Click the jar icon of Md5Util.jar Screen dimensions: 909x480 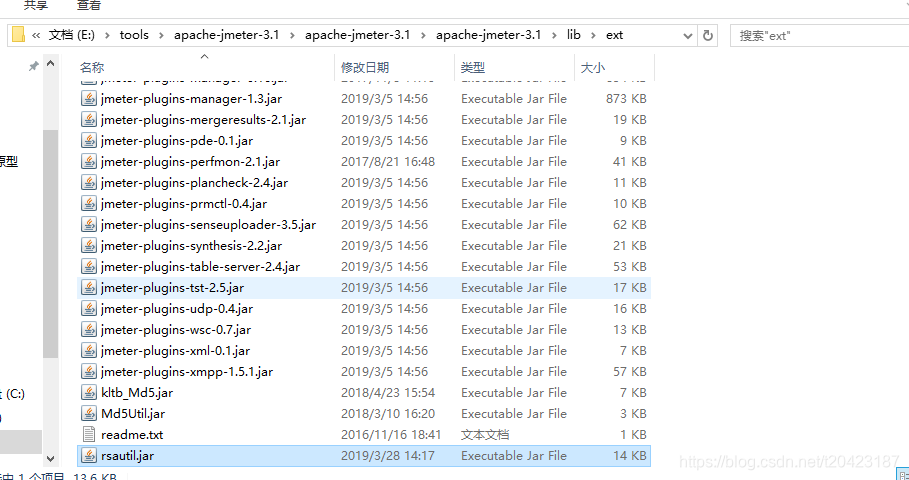click(89, 413)
